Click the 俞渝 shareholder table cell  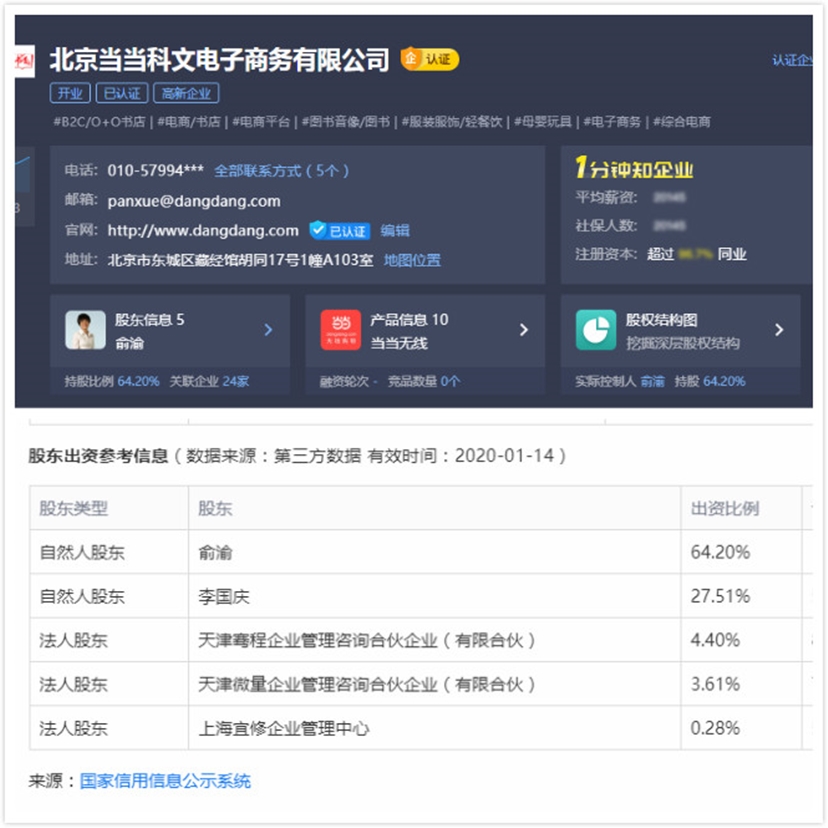pos(434,552)
